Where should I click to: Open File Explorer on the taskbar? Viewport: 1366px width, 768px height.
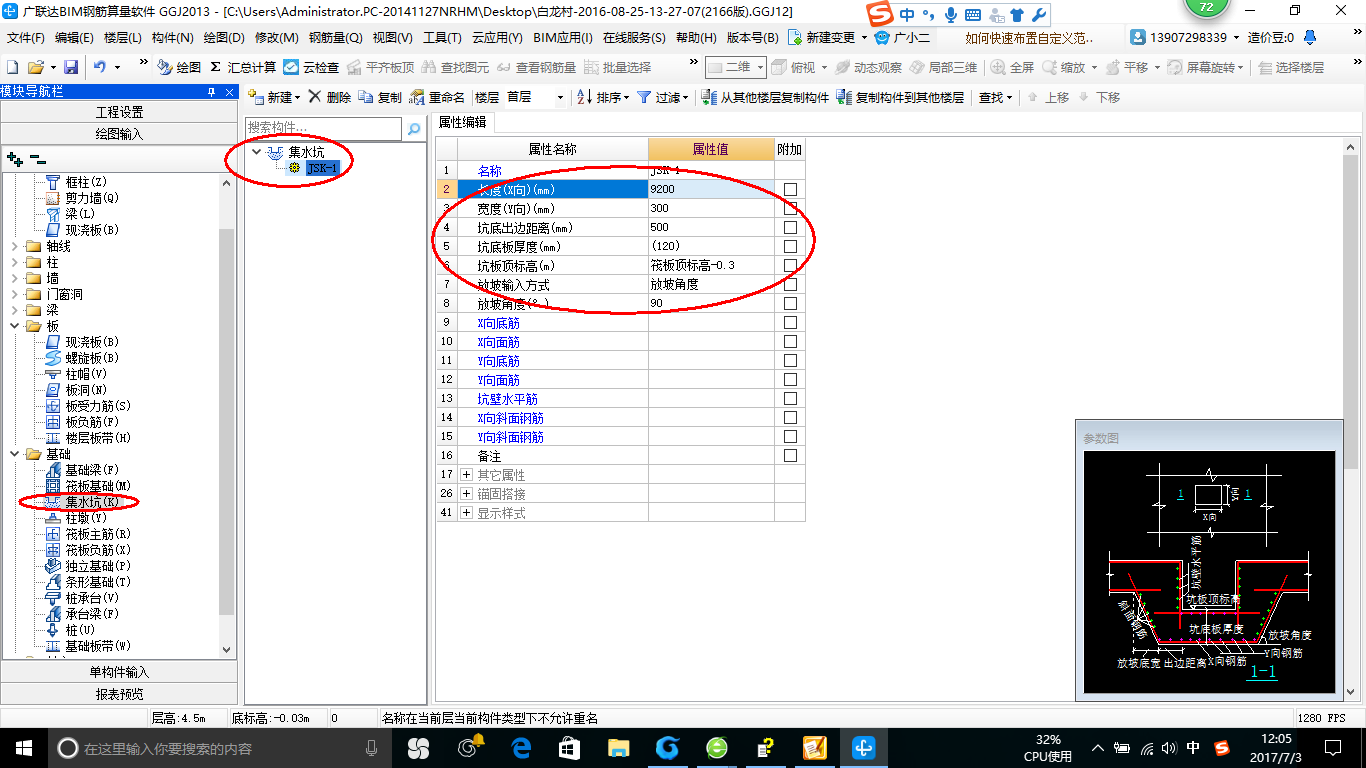[x=618, y=747]
